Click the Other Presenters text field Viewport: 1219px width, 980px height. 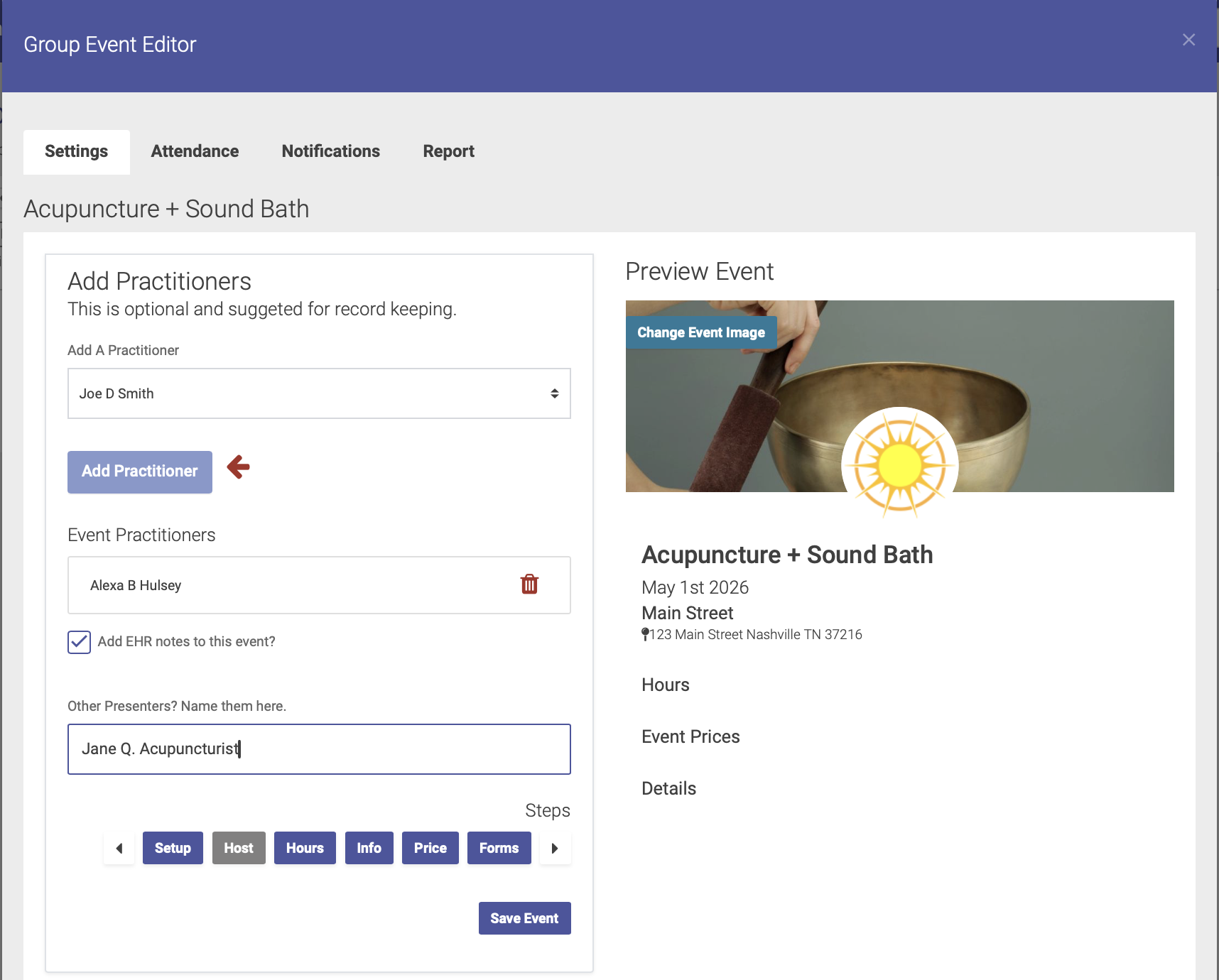tap(319, 749)
